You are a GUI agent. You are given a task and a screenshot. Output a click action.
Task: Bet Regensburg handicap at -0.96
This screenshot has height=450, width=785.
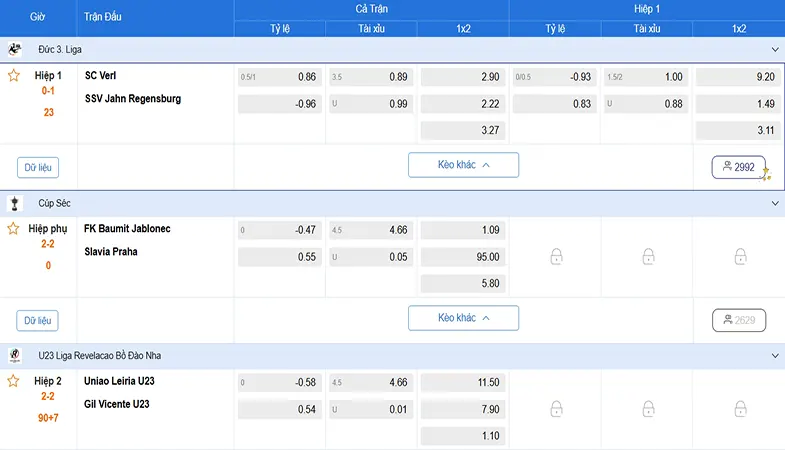click(280, 104)
